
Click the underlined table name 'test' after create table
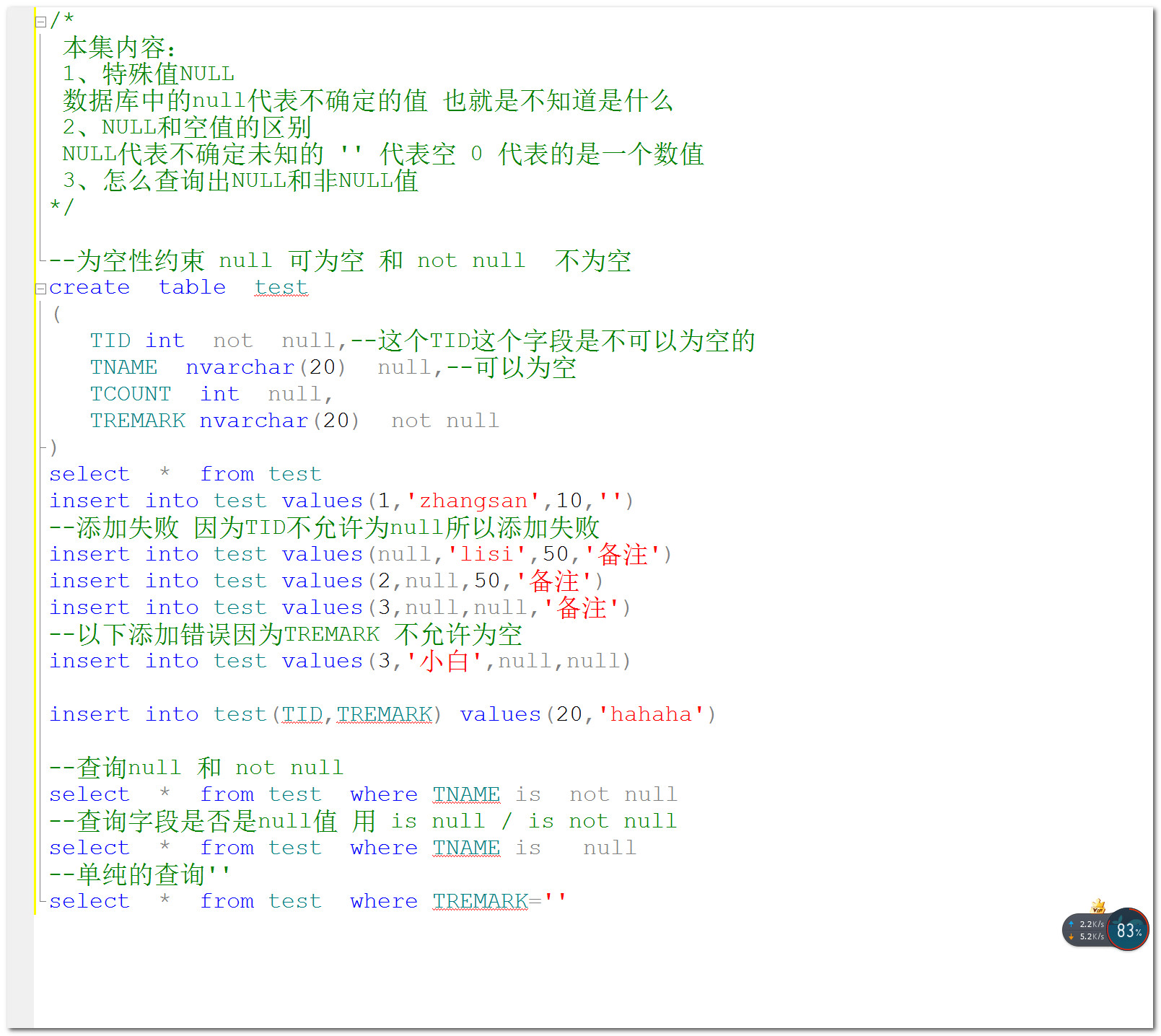pos(281,288)
